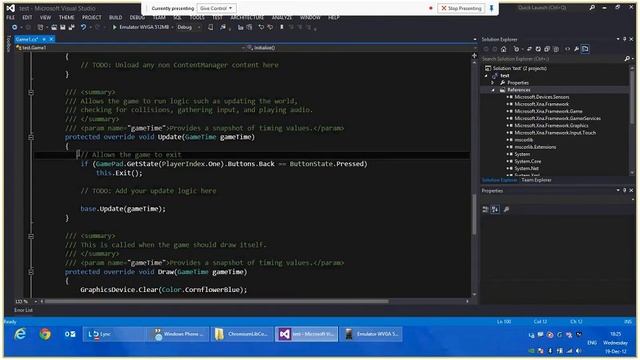
Task: Click the Home icon in Solution Explorer
Action: (x=504, y=49)
